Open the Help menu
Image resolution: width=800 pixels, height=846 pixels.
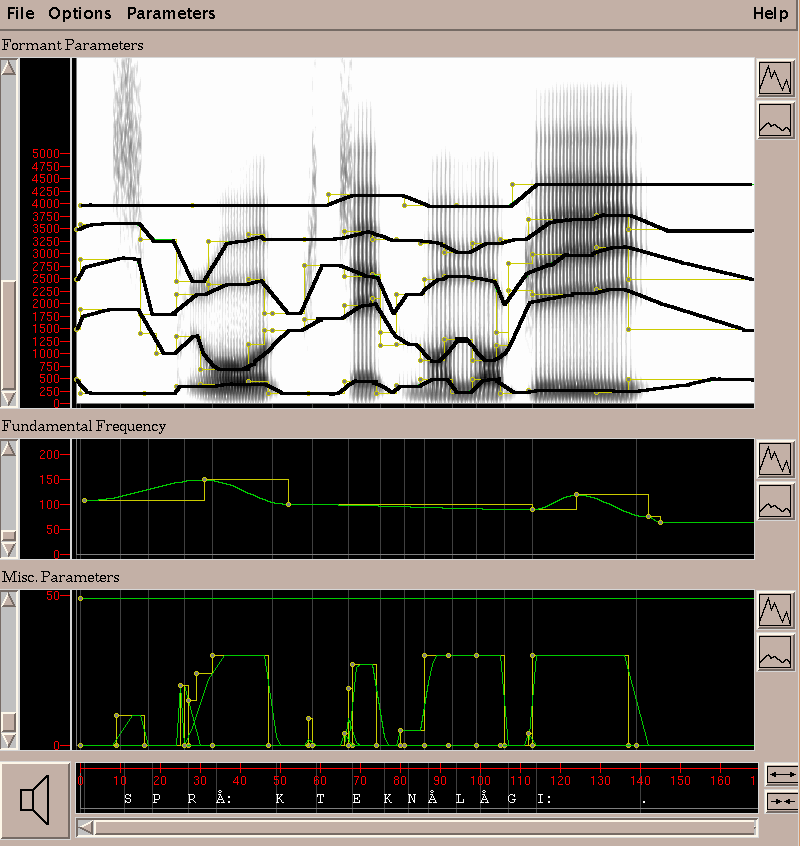(x=770, y=14)
